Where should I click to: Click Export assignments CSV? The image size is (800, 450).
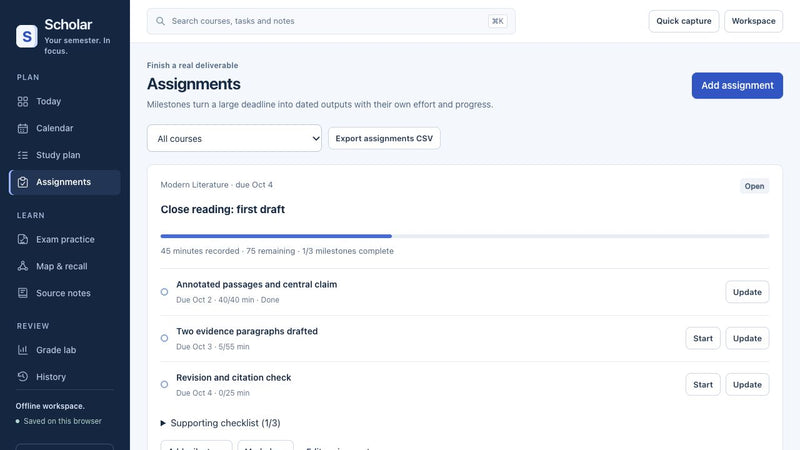click(x=384, y=138)
